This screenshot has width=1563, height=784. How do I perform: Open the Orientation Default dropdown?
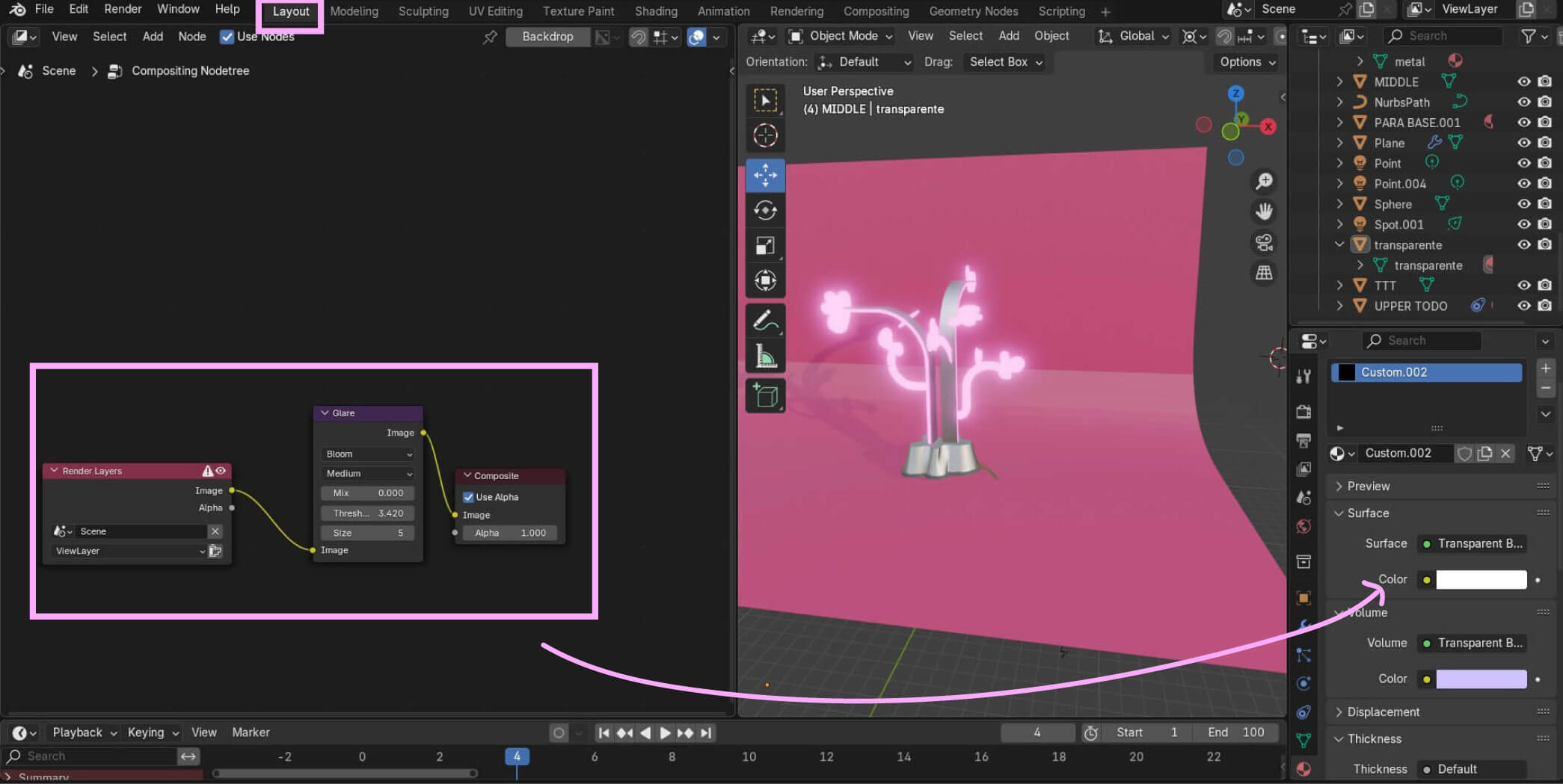pyautogui.click(x=865, y=62)
